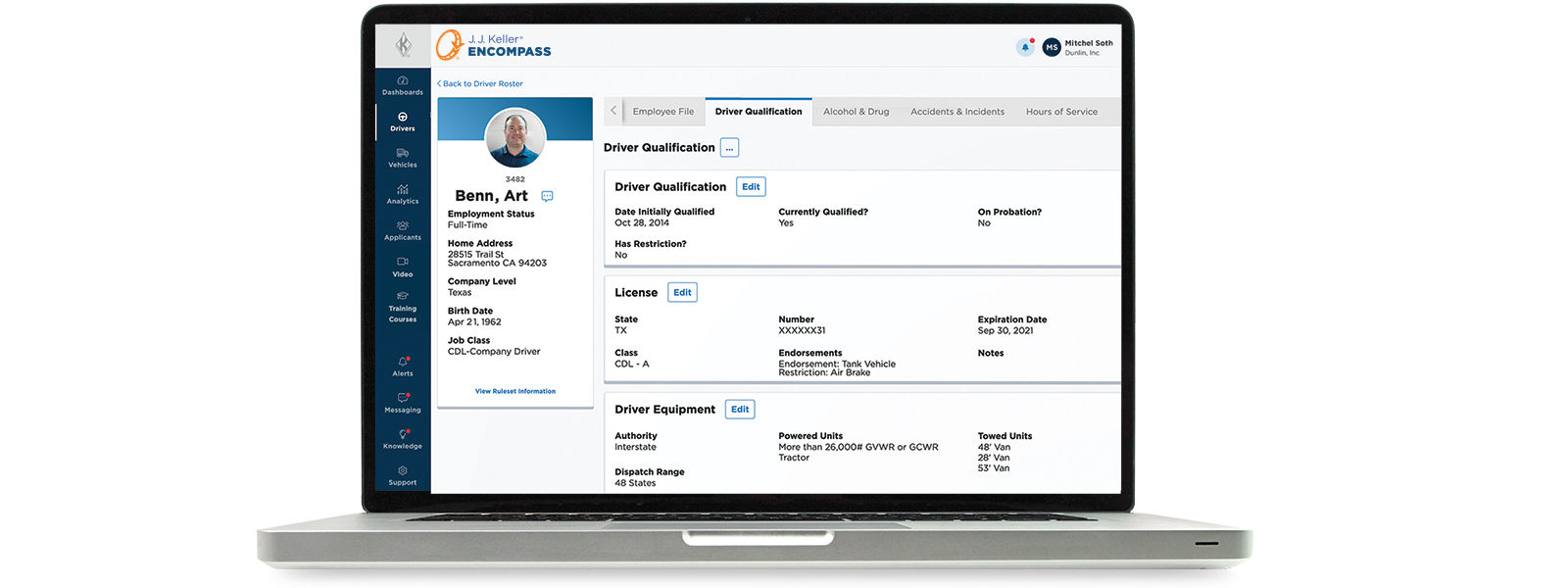The image size is (1568, 588).
Task: Click Art Benn's profile photo
Action: pyautogui.click(x=514, y=137)
